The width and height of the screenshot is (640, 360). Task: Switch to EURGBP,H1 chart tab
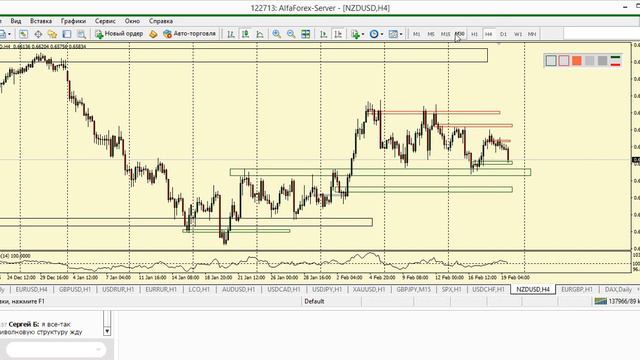[x=577, y=289]
